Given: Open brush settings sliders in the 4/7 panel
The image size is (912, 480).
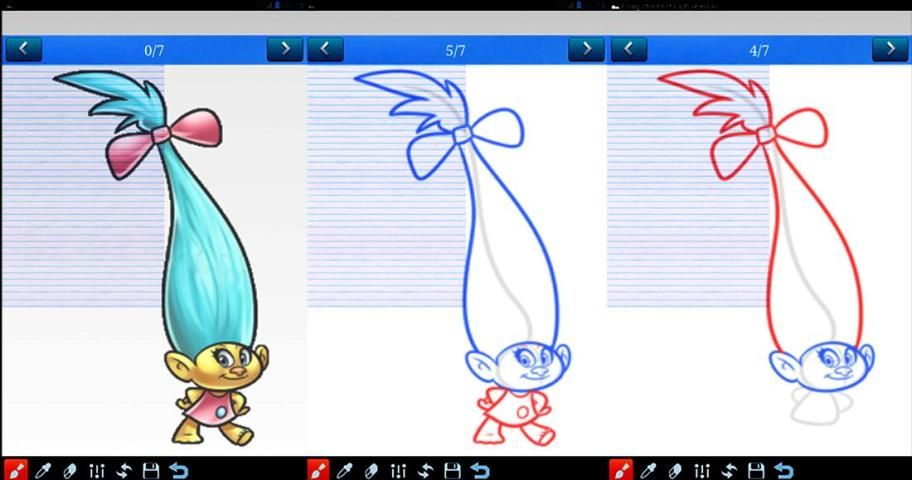Looking at the screenshot, I should (x=703, y=469).
